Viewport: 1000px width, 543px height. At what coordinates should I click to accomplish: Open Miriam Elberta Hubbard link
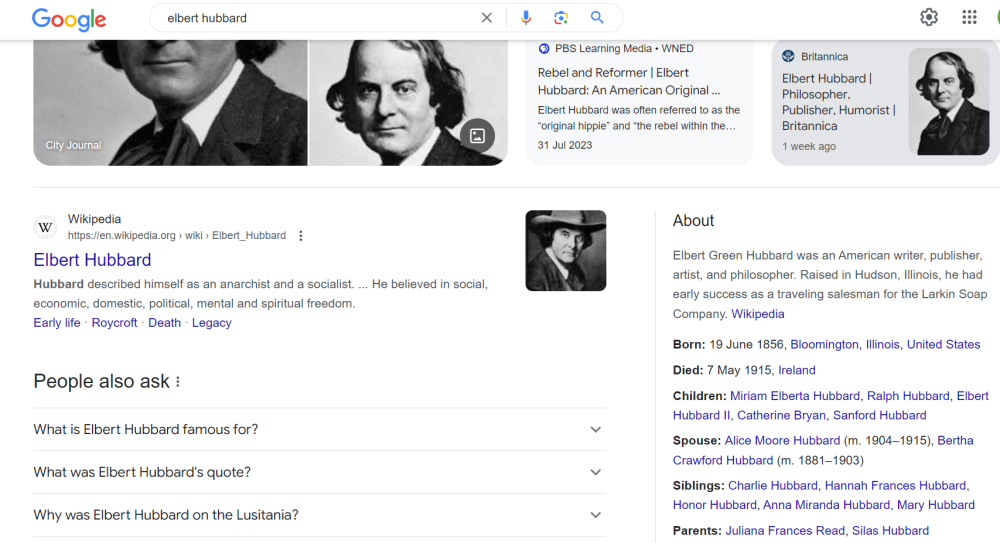coord(795,396)
